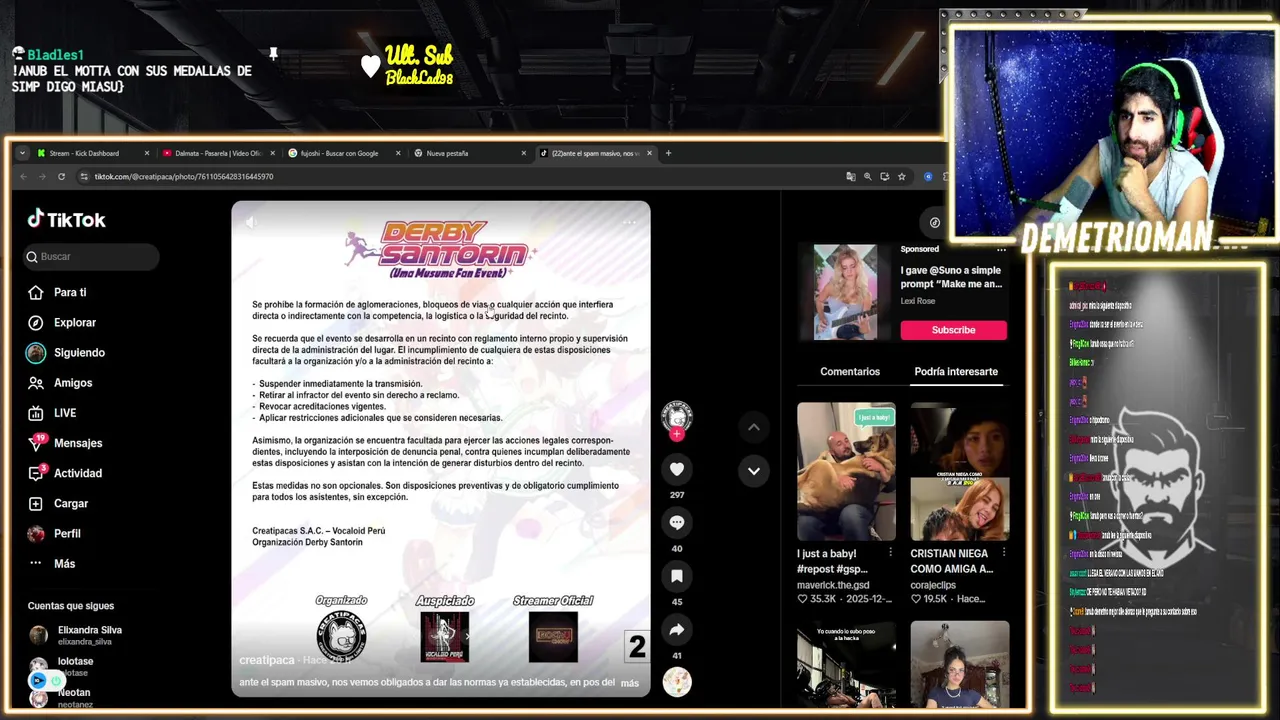Click the zoom magnifier icon in address bar

(868, 177)
